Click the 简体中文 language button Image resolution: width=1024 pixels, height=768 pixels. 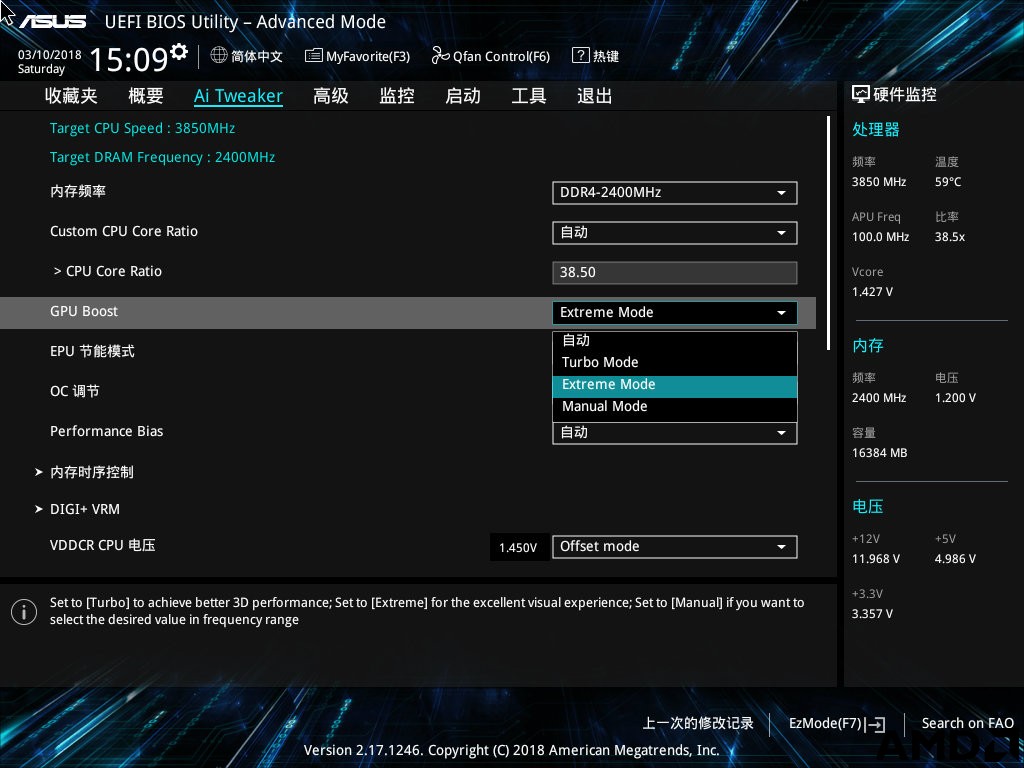pos(247,56)
